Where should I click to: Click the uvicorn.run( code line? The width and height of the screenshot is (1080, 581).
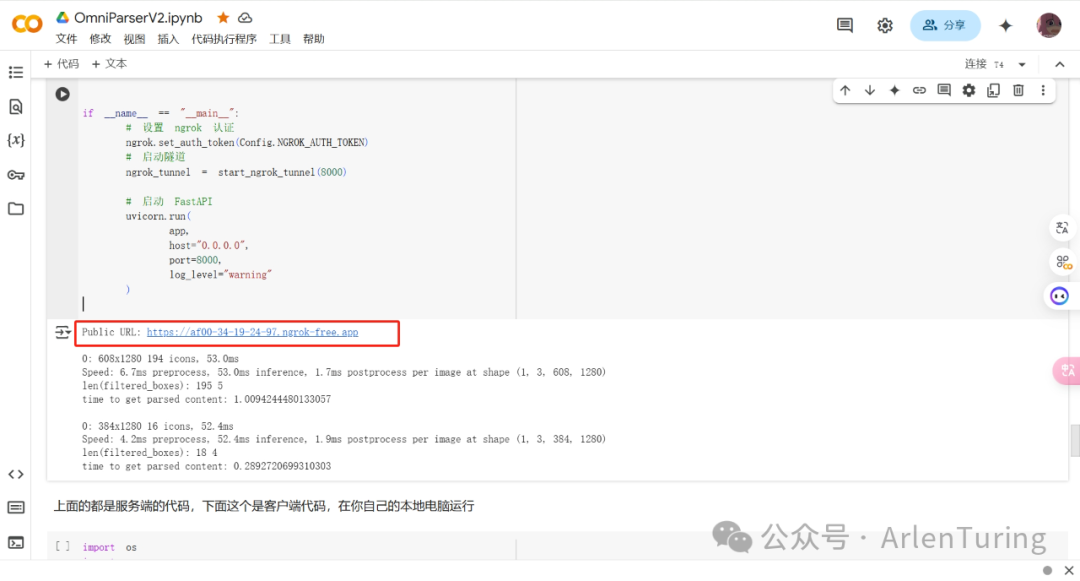click(x=158, y=216)
